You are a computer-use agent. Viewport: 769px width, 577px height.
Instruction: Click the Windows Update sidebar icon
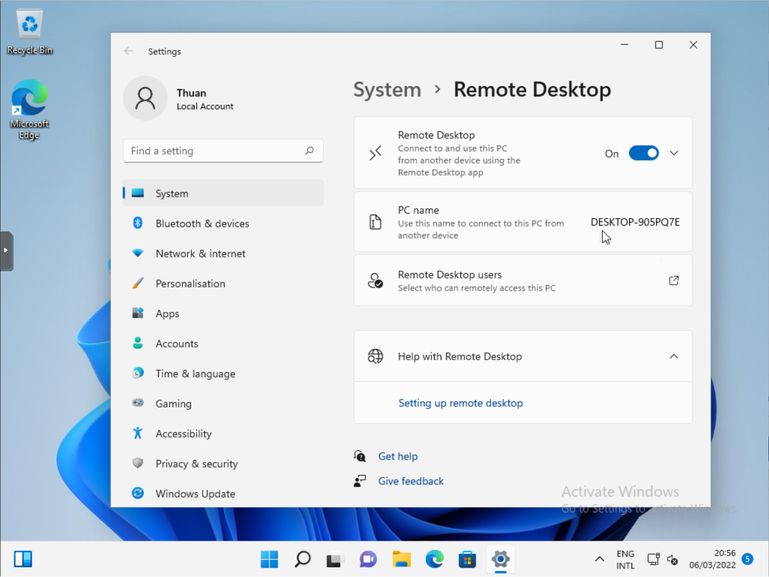tap(138, 493)
